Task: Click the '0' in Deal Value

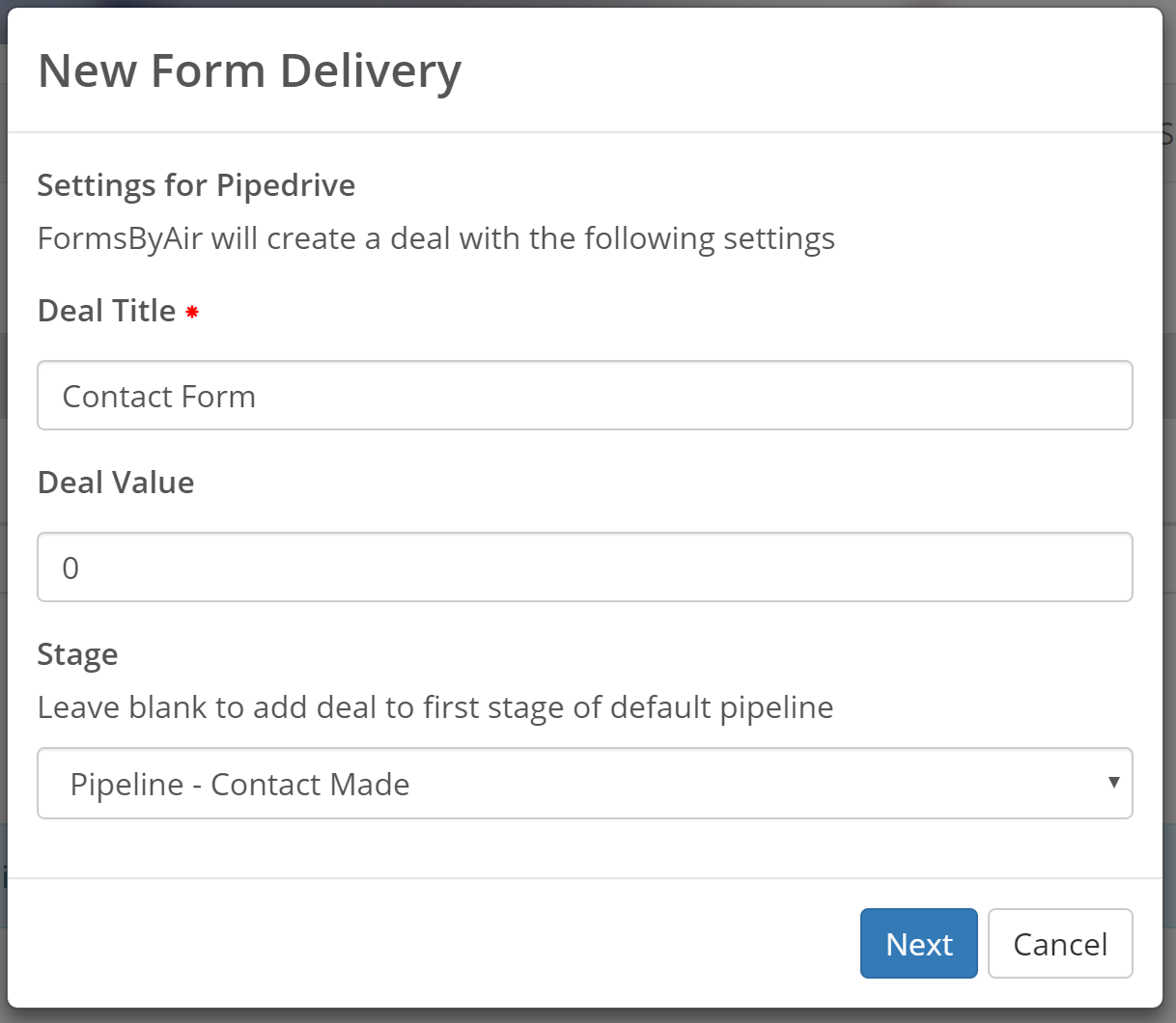Action: [70, 568]
